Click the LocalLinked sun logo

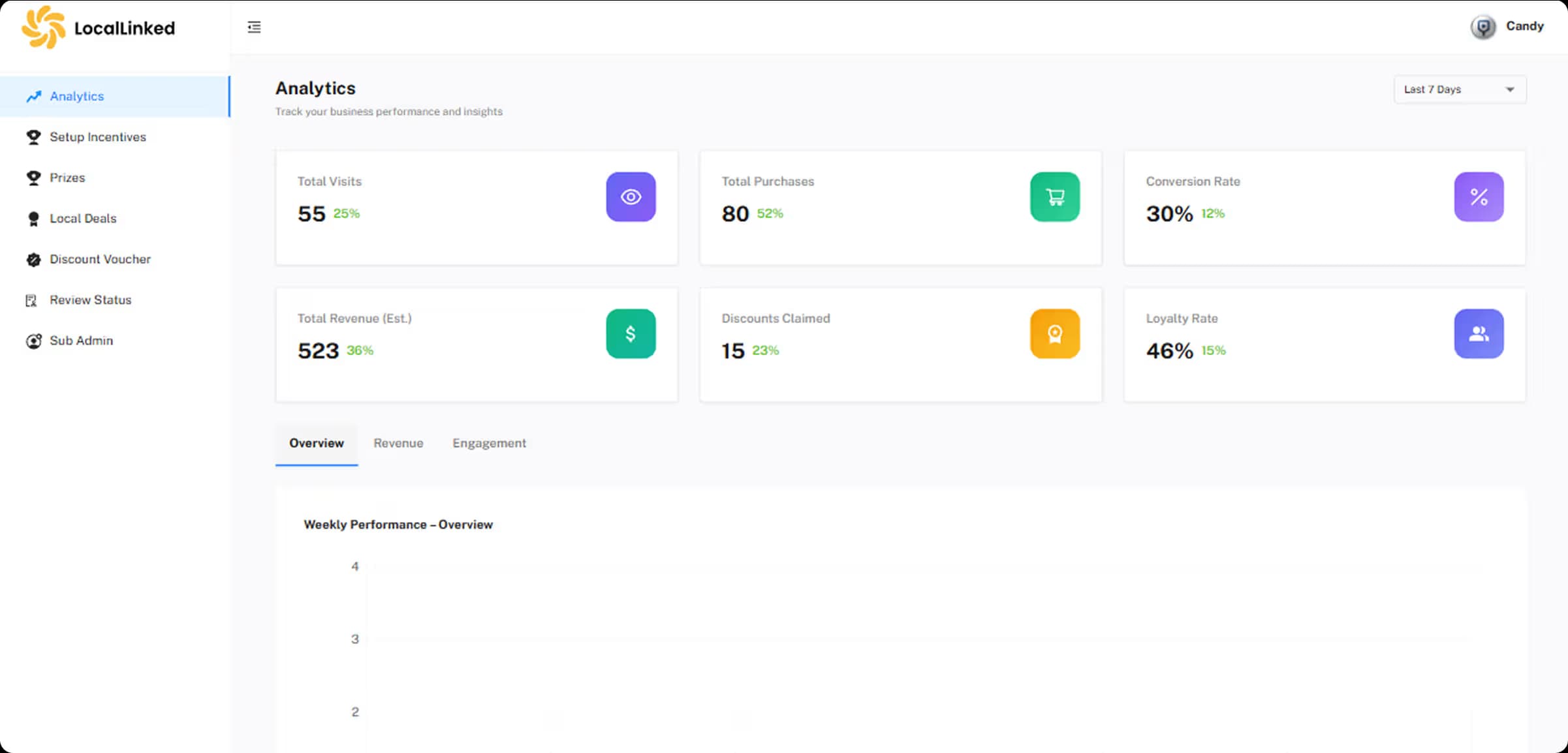point(44,27)
